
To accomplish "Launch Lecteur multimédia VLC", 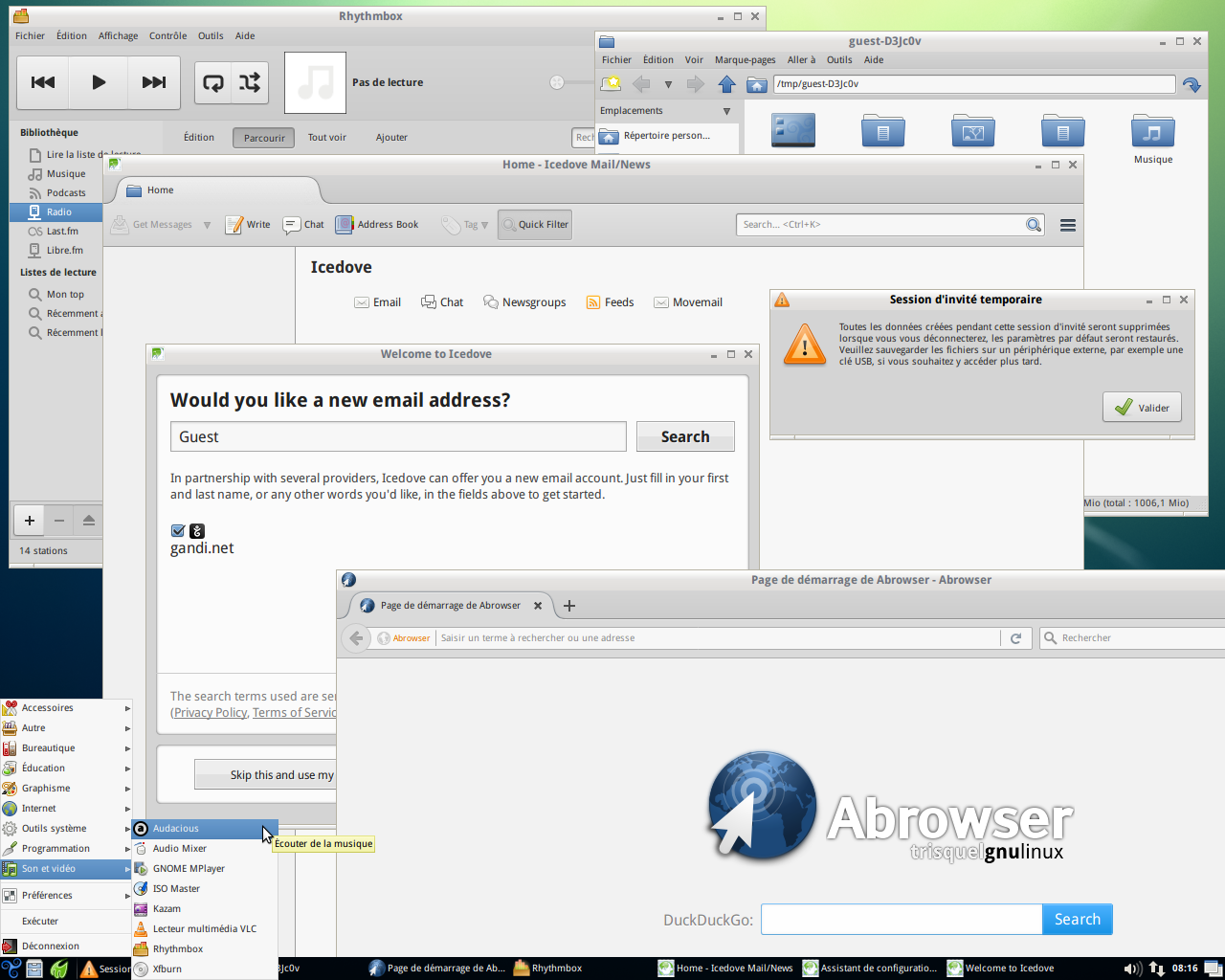I will coord(205,929).
